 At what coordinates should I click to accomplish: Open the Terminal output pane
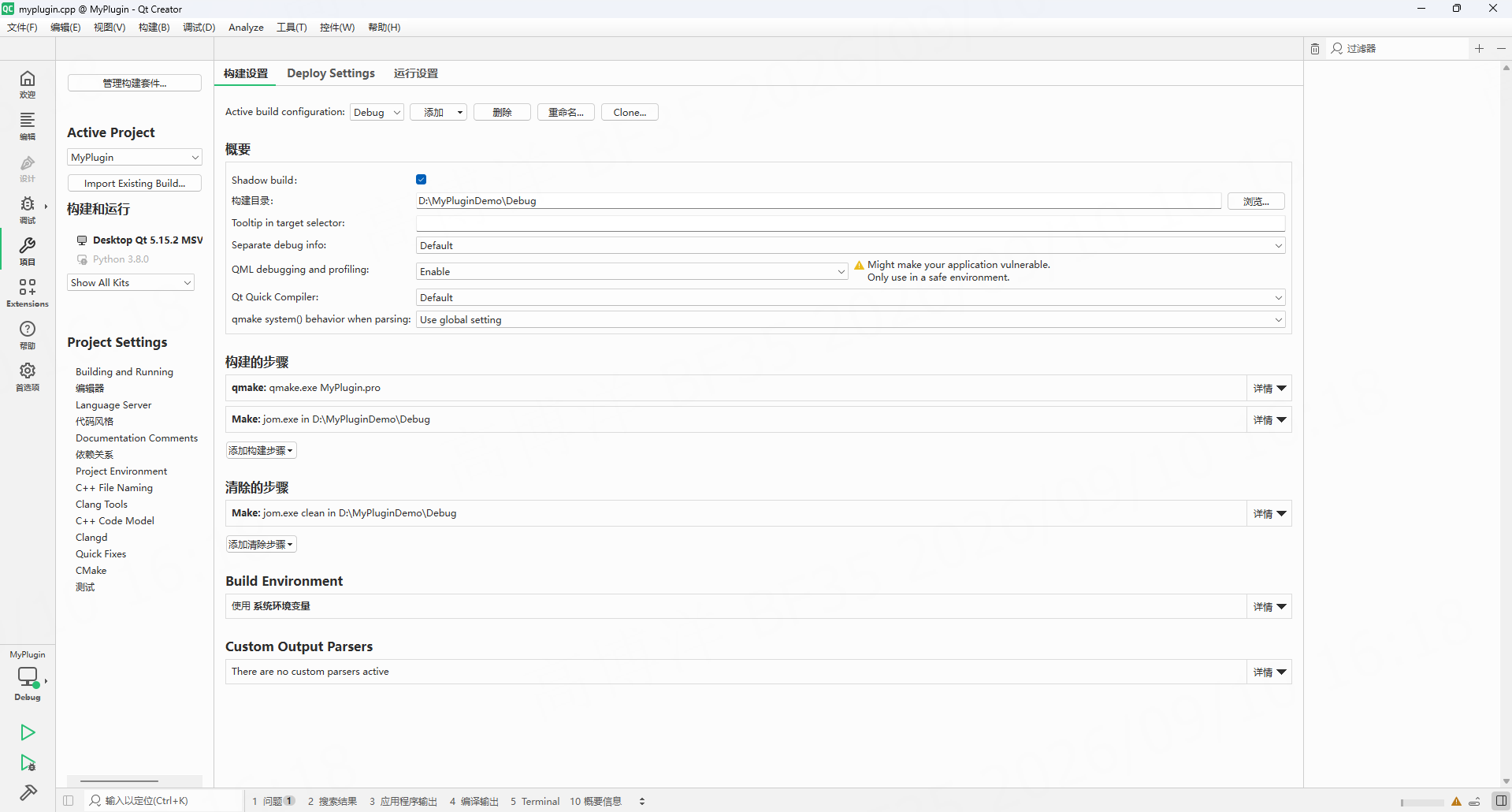click(535, 801)
